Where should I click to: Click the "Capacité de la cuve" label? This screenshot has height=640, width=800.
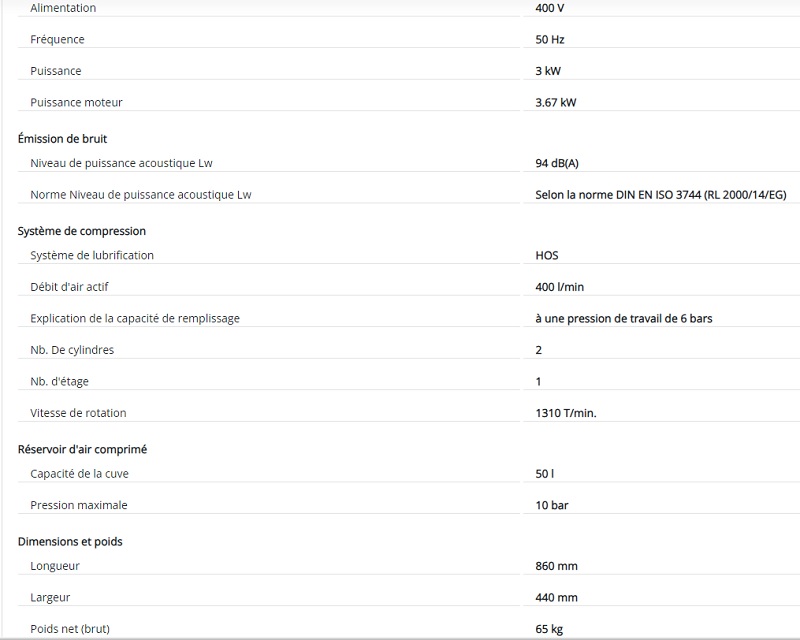pyautogui.click(x=80, y=474)
